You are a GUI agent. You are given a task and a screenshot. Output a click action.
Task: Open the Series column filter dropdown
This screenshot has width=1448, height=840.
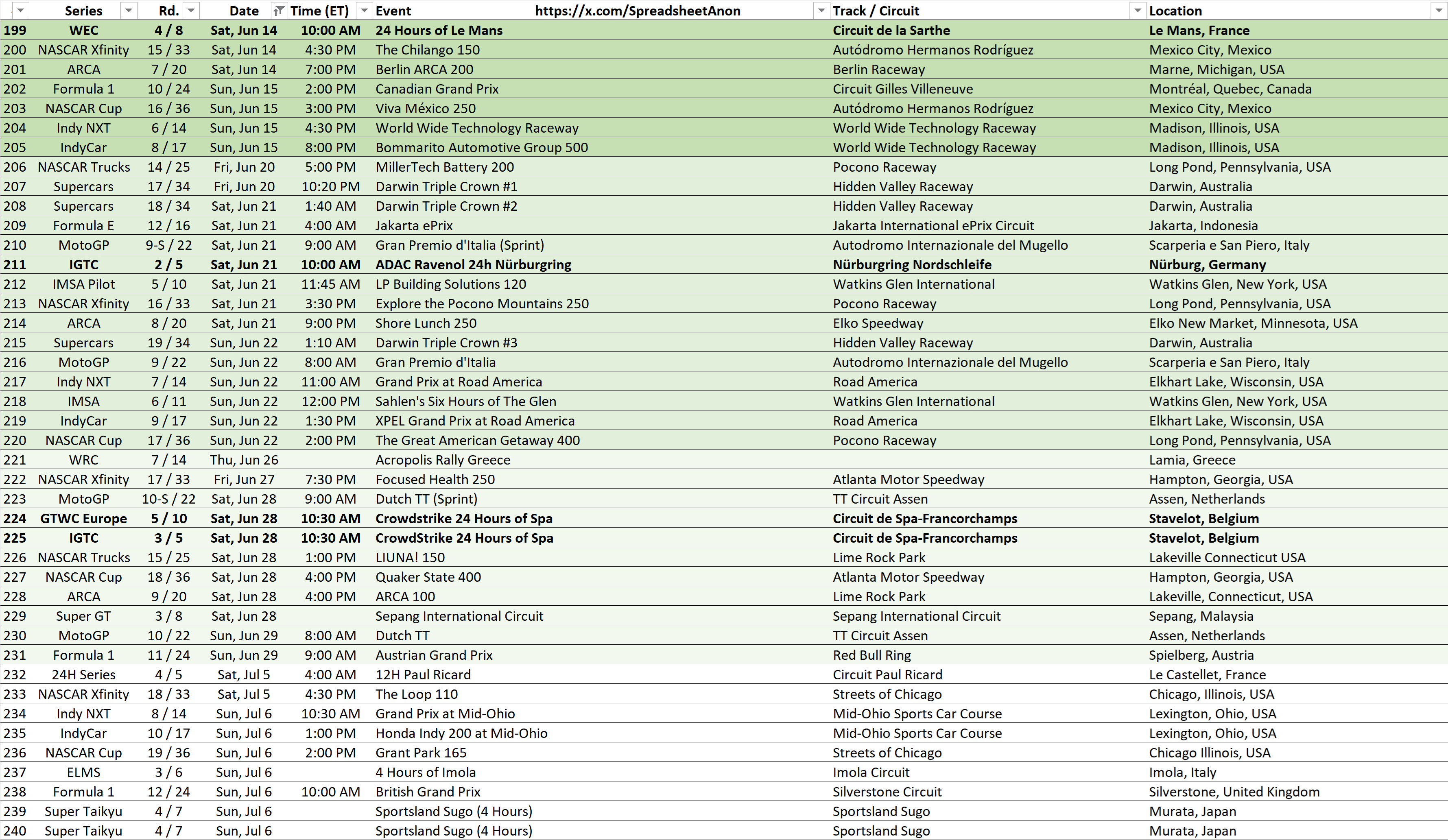click(x=129, y=10)
